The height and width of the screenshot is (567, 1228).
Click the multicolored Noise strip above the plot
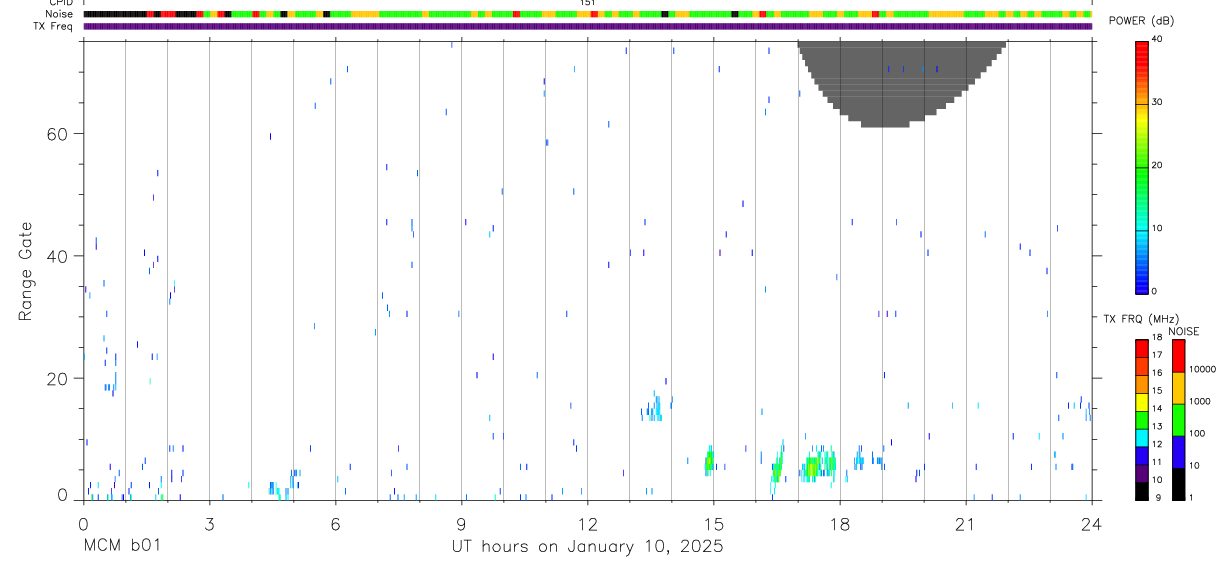[587, 14]
